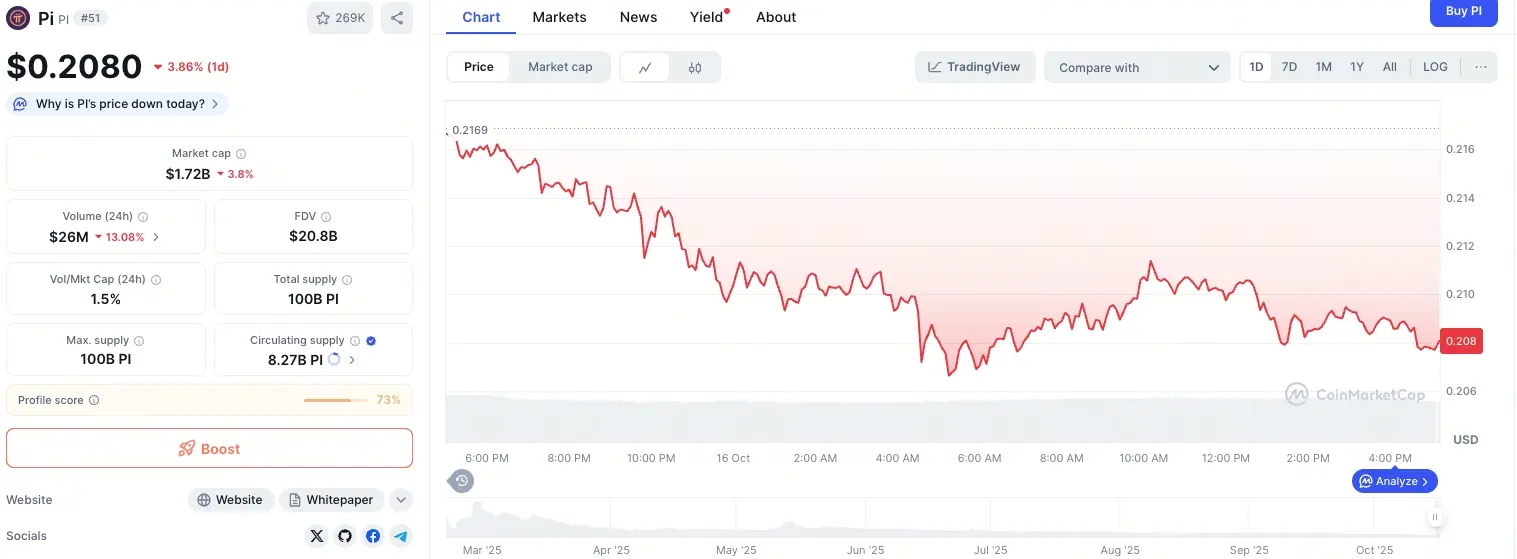Add Pi to watchlist with star icon
Image resolution: width=1517 pixels, height=559 pixels.
[x=340, y=18]
